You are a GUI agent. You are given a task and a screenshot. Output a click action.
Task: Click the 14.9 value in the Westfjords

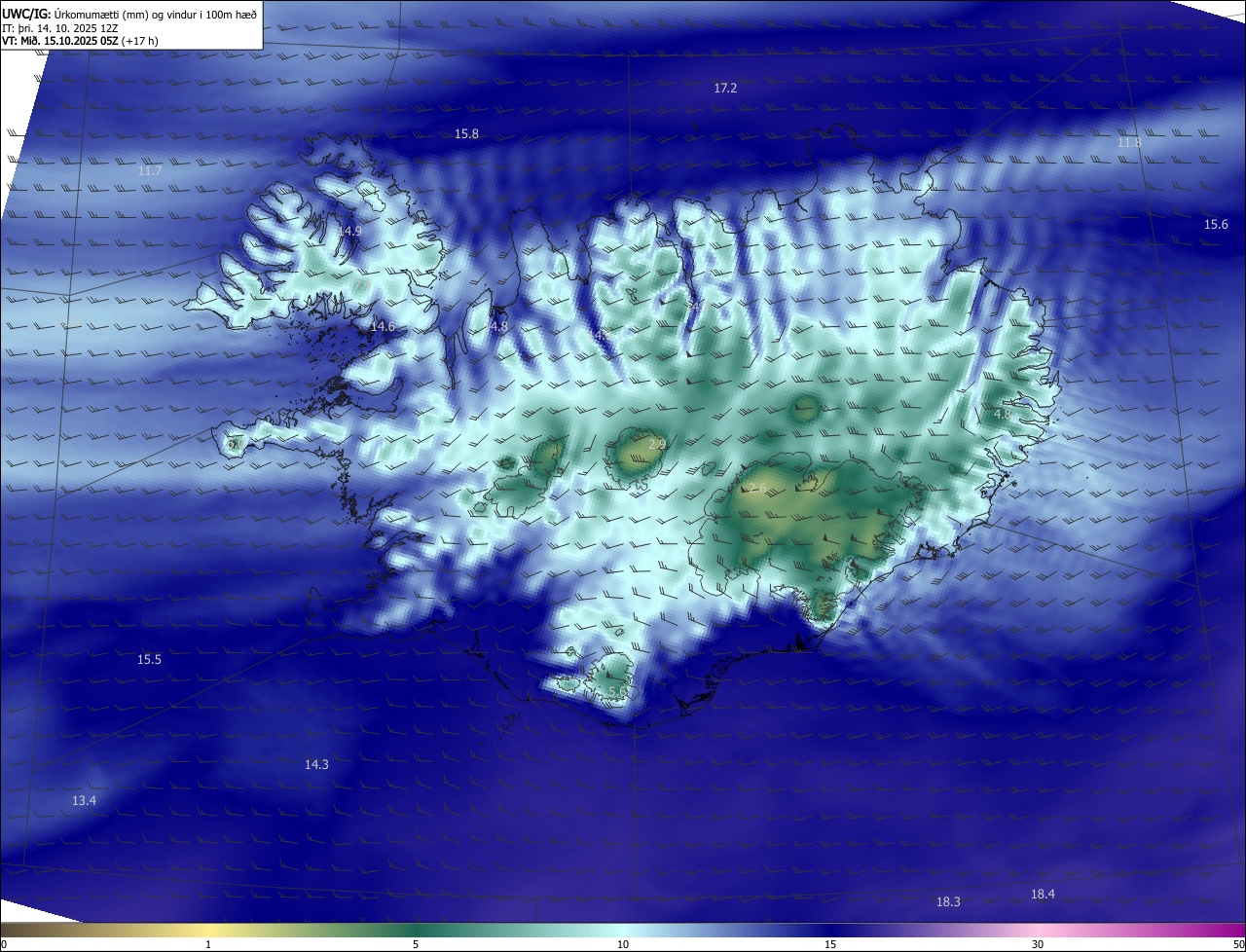(x=350, y=232)
